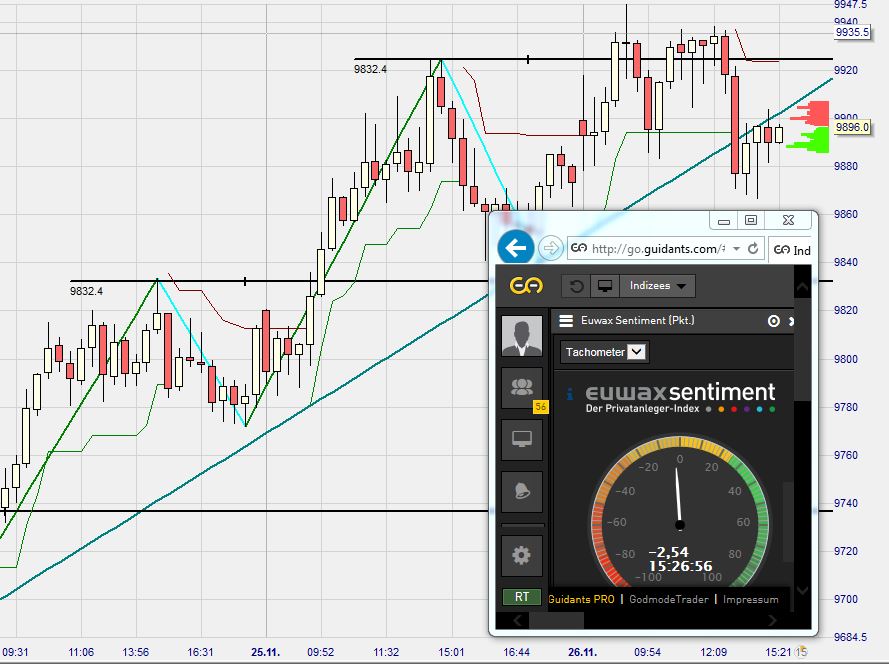Click the target circle icon in the widget header

point(773,321)
